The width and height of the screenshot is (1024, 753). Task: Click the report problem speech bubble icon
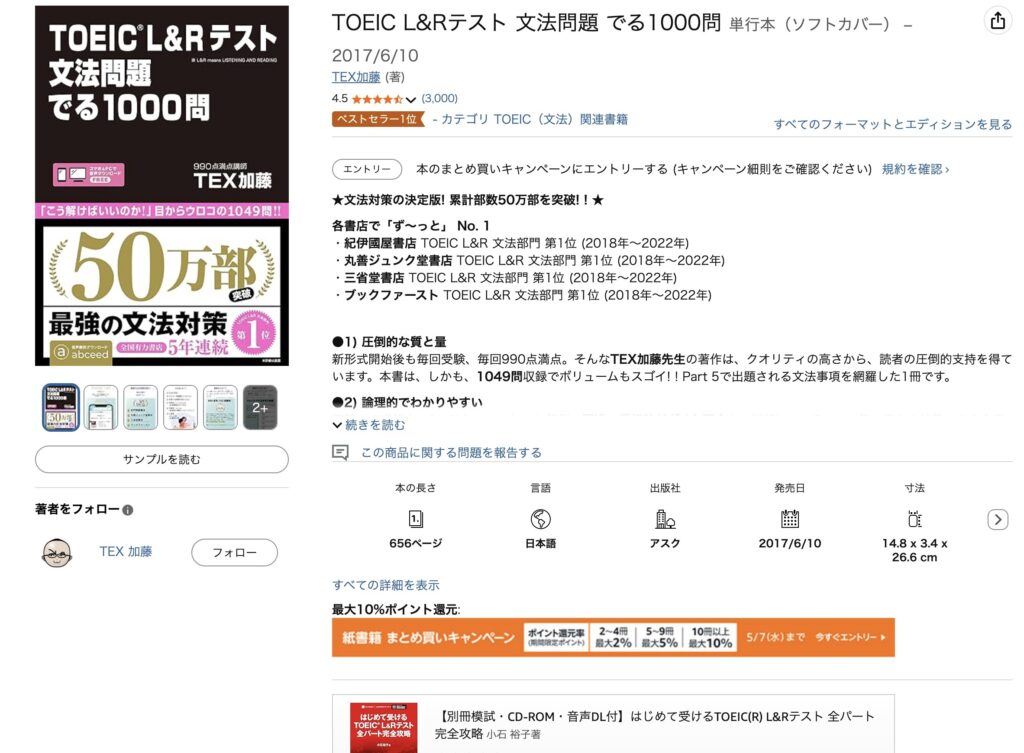tap(340, 452)
